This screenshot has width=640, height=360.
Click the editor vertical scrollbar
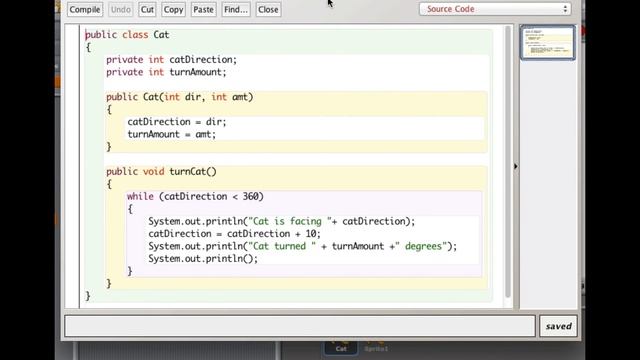point(508,161)
